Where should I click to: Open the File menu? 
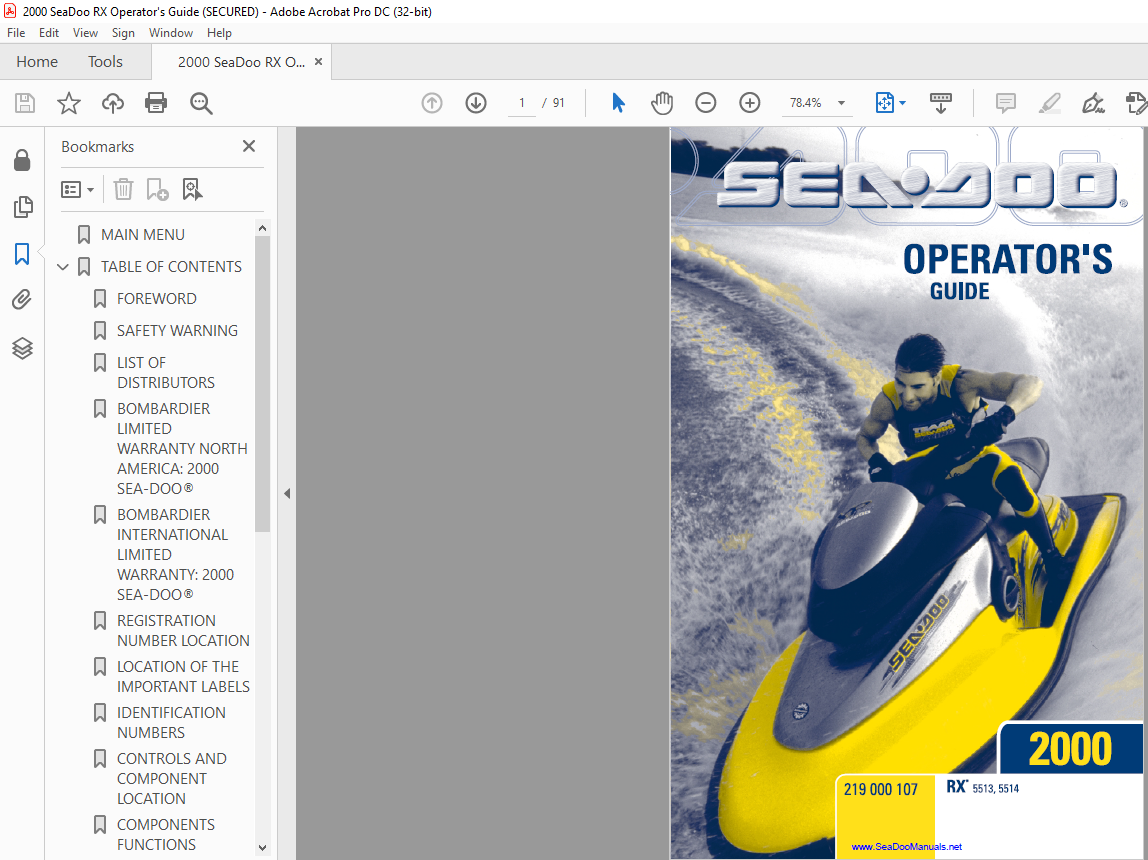16,33
